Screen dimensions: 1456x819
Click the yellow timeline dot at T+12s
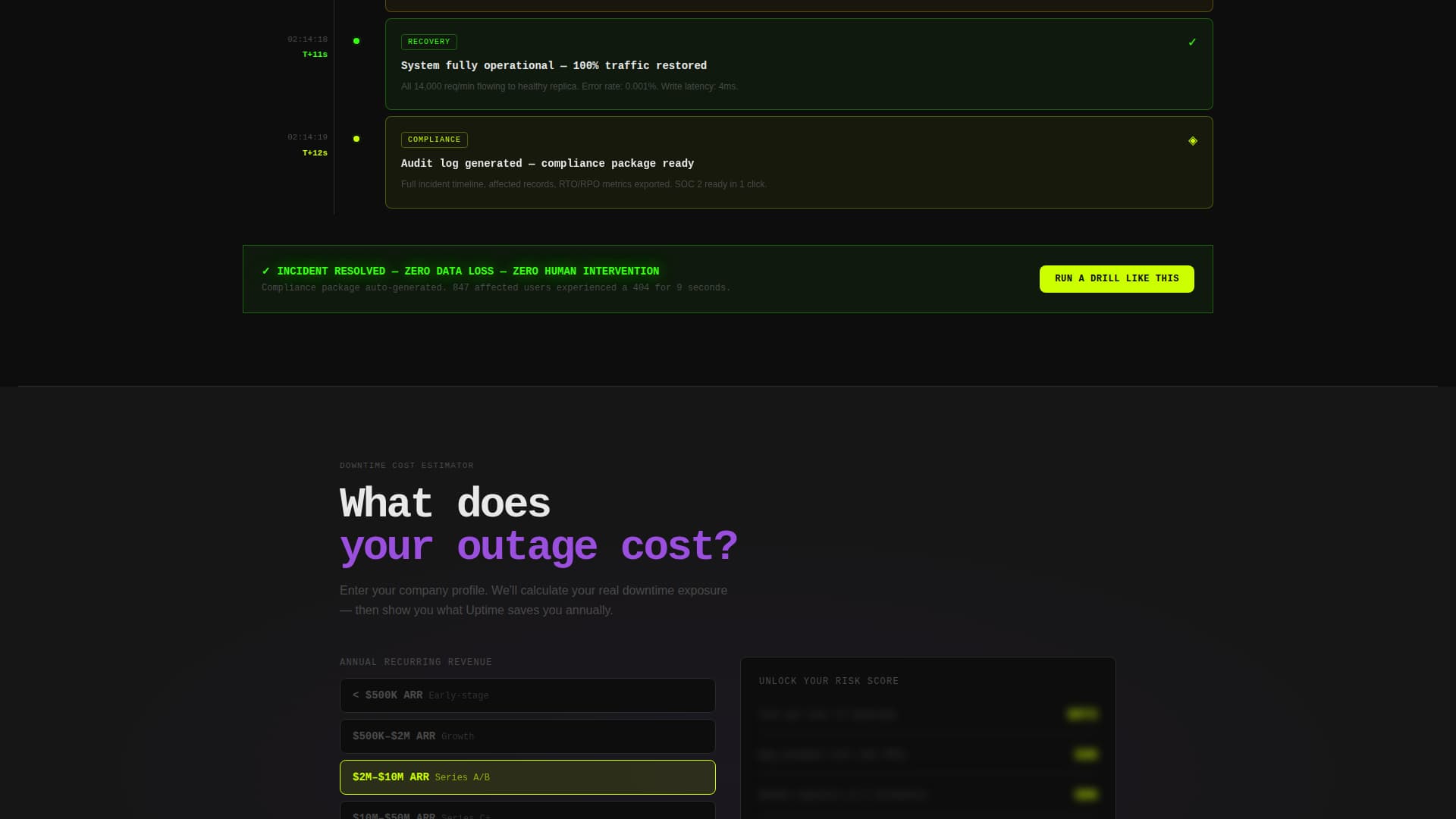pos(356,139)
